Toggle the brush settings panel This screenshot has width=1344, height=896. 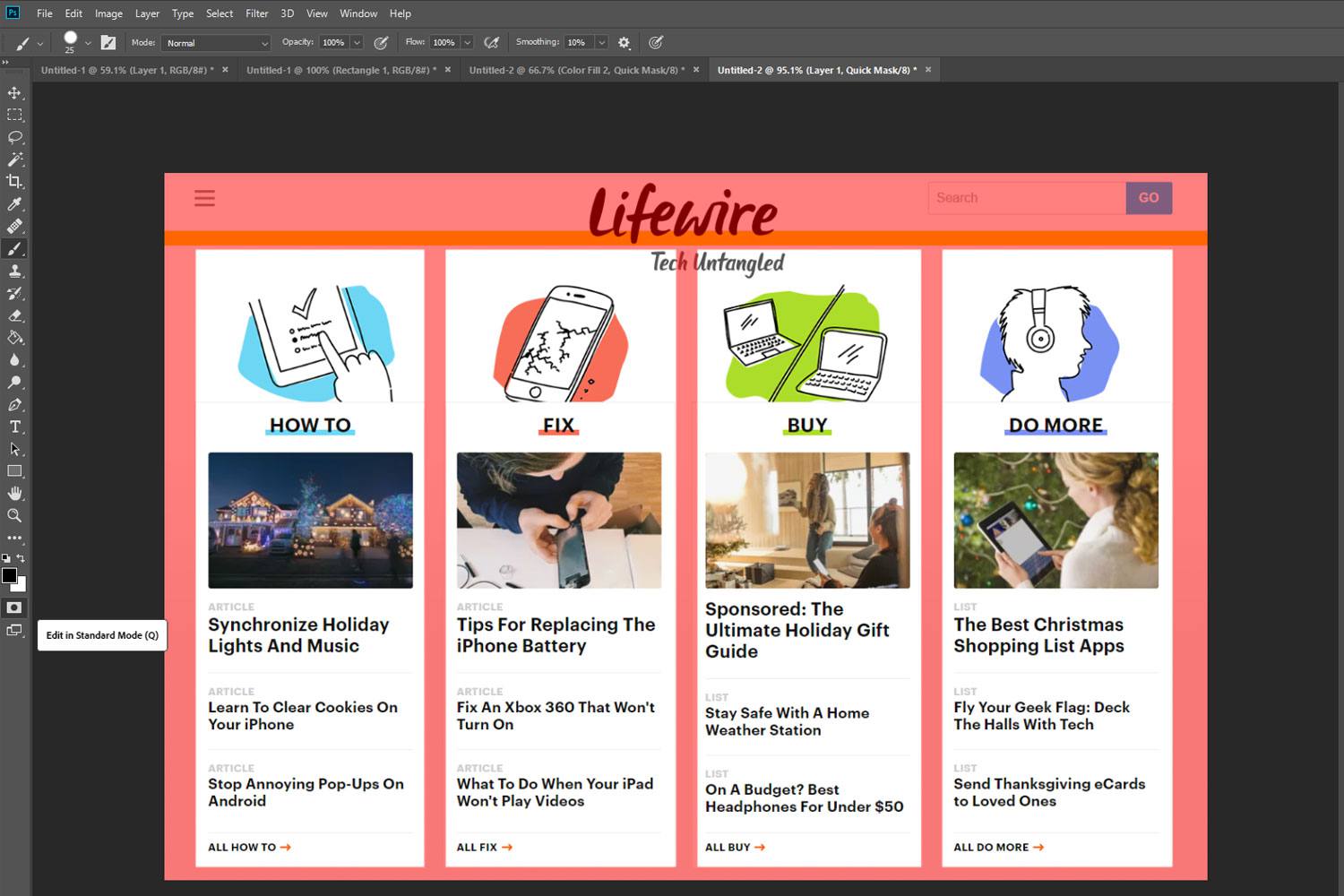(x=108, y=42)
